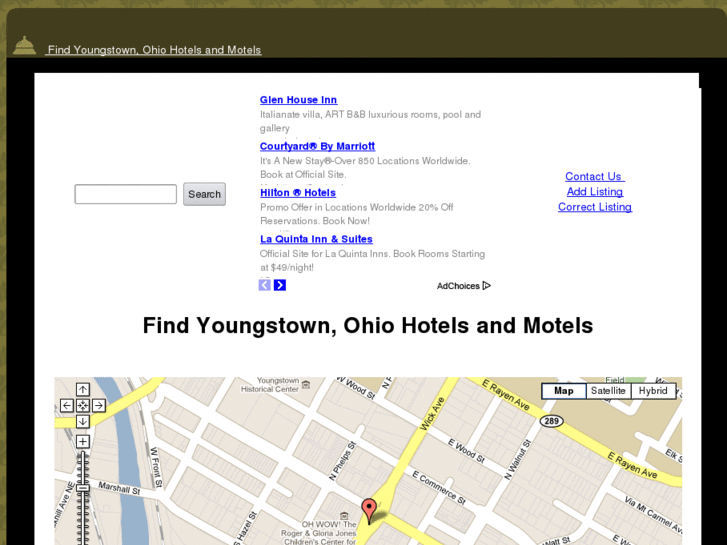Screen dimensions: 727x545
Task: Click the AdChoices triangle icon
Action: tap(486, 285)
